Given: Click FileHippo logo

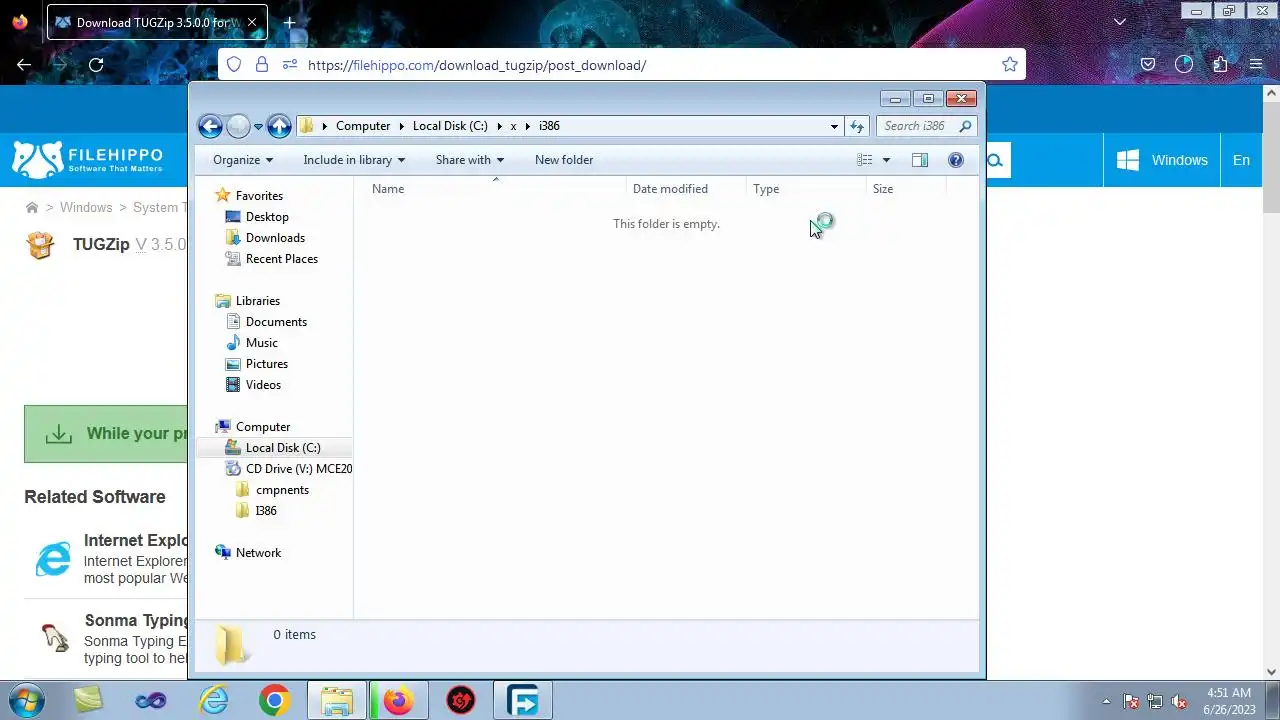Looking at the screenshot, I should [x=88, y=160].
